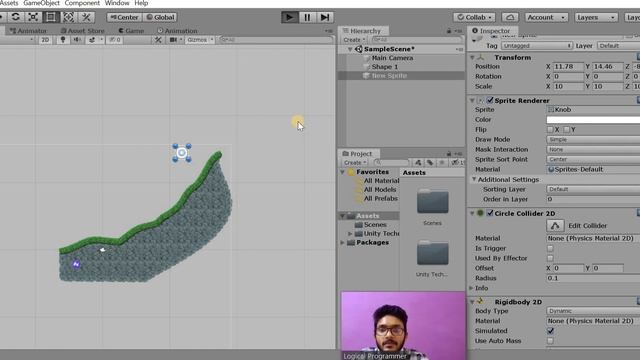Viewport: 640px width, 360px height.
Task: Lock the Hierarchy panel
Action: click(x=449, y=31)
